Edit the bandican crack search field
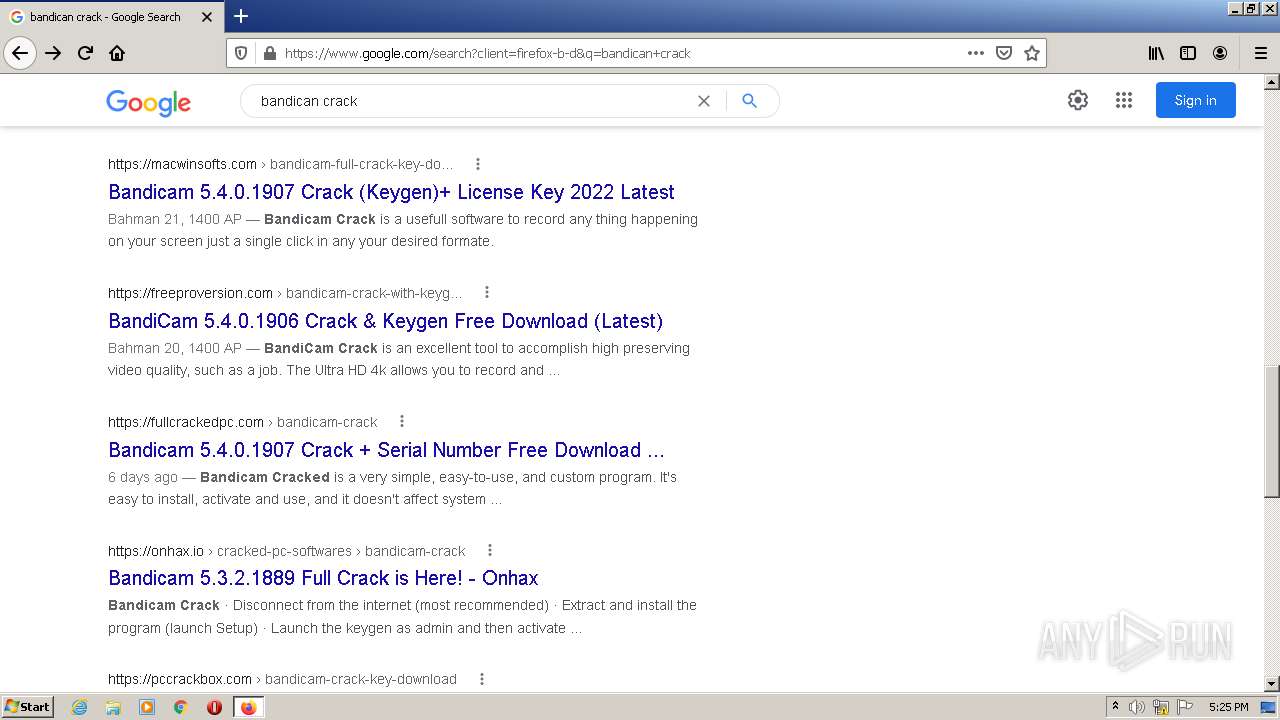The image size is (1280, 720). pyautogui.click(x=470, y=101)
